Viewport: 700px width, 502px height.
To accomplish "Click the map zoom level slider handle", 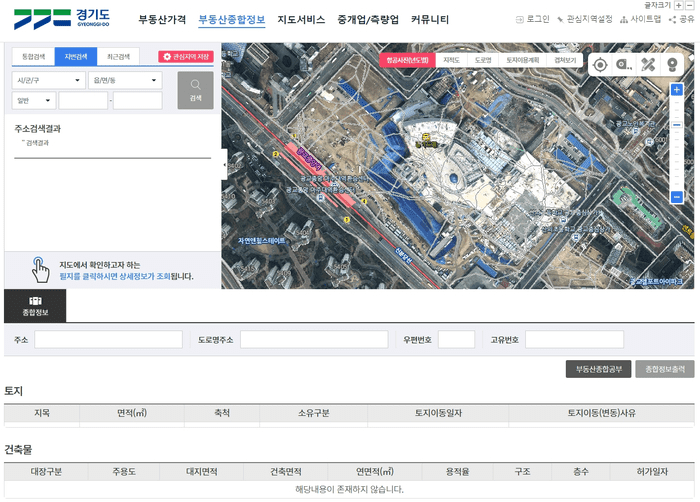I will tap(677, 125).
